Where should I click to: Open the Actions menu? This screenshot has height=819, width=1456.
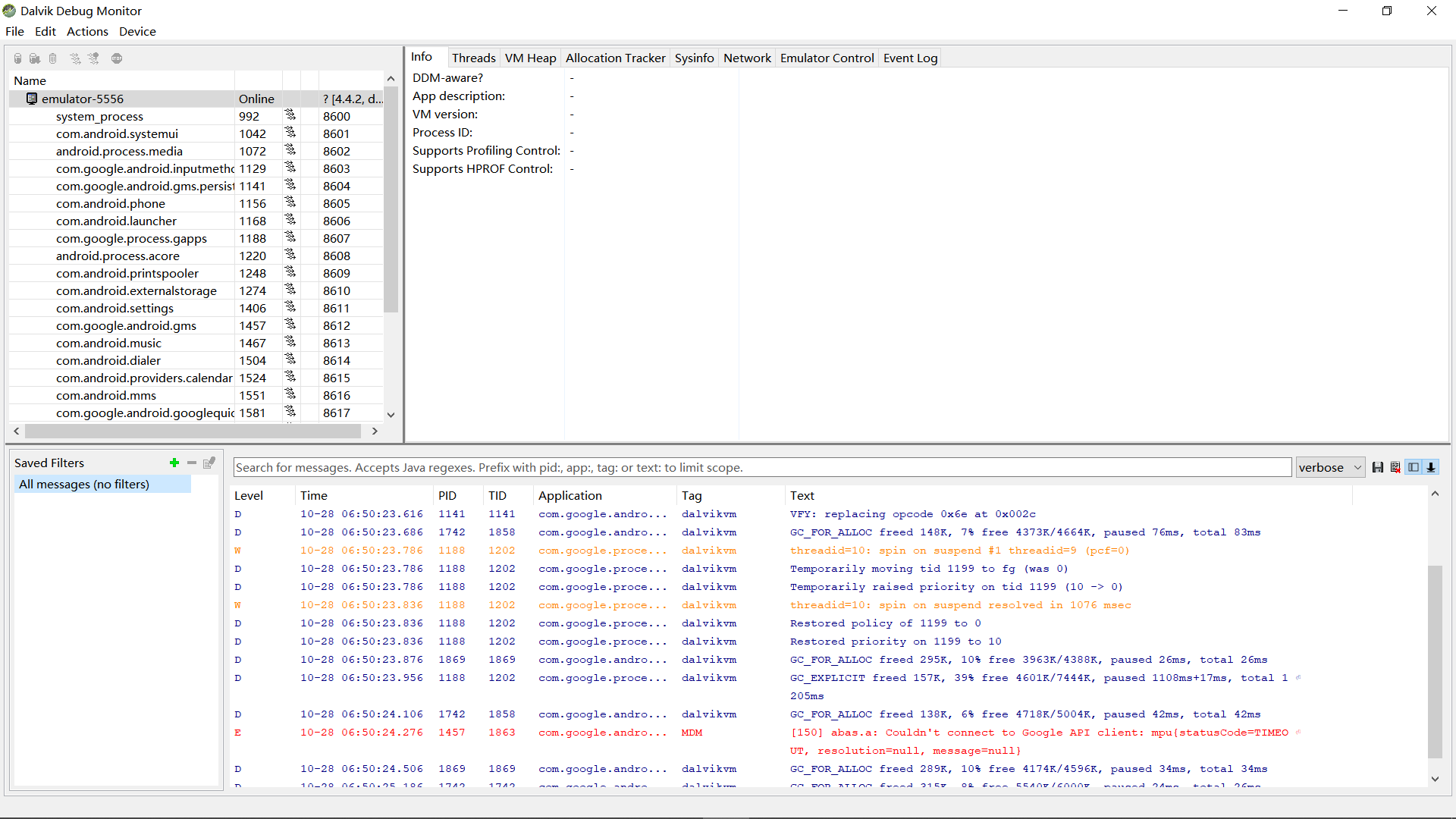tap(87, 31)
